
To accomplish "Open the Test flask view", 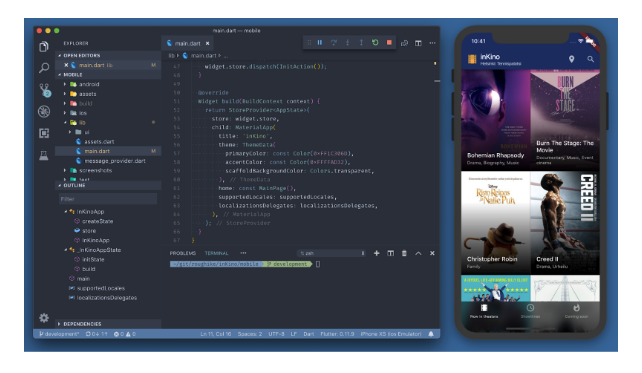I will (44, 155).
